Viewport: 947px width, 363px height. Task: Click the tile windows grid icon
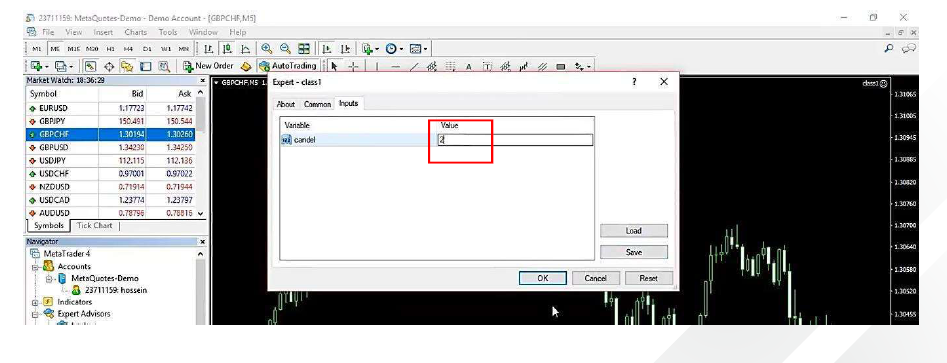click(x=304, y=49)
